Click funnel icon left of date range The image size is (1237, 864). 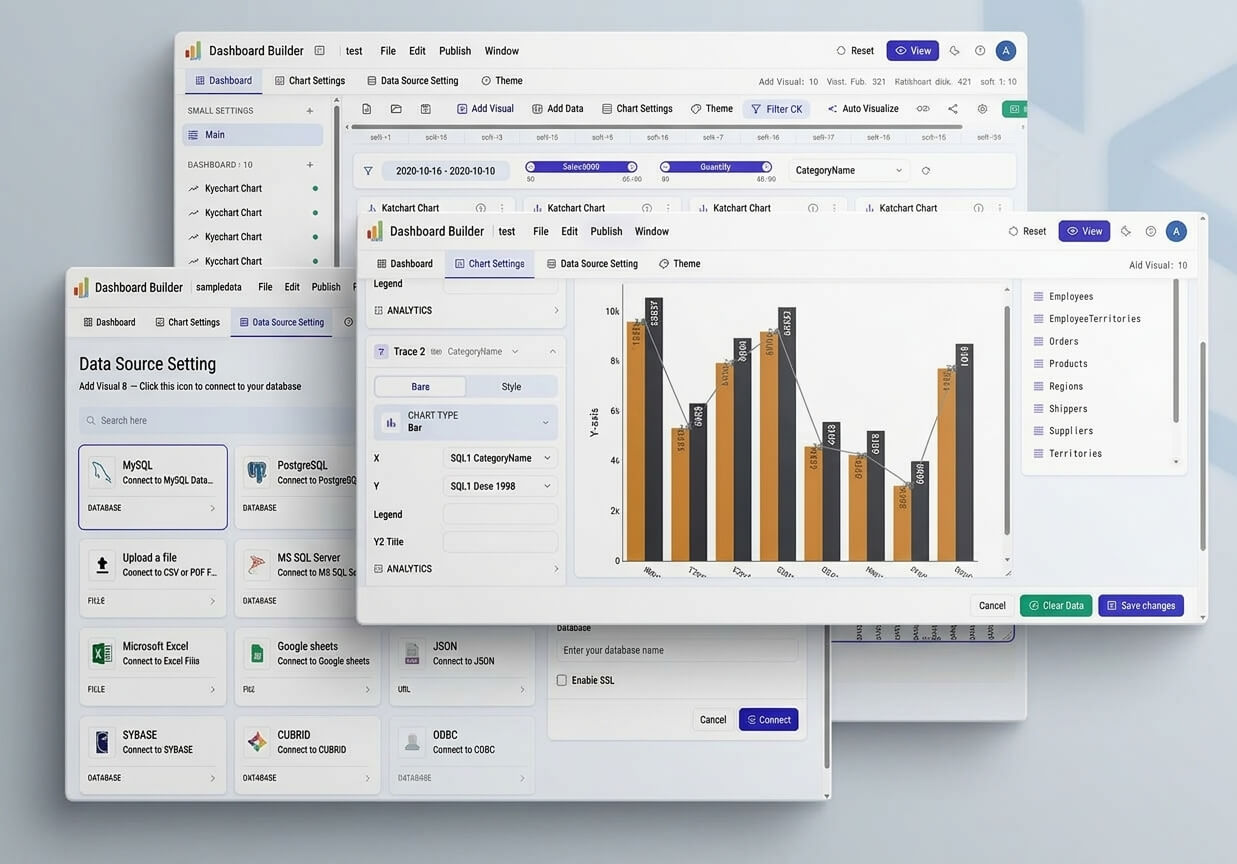point(368,171)
